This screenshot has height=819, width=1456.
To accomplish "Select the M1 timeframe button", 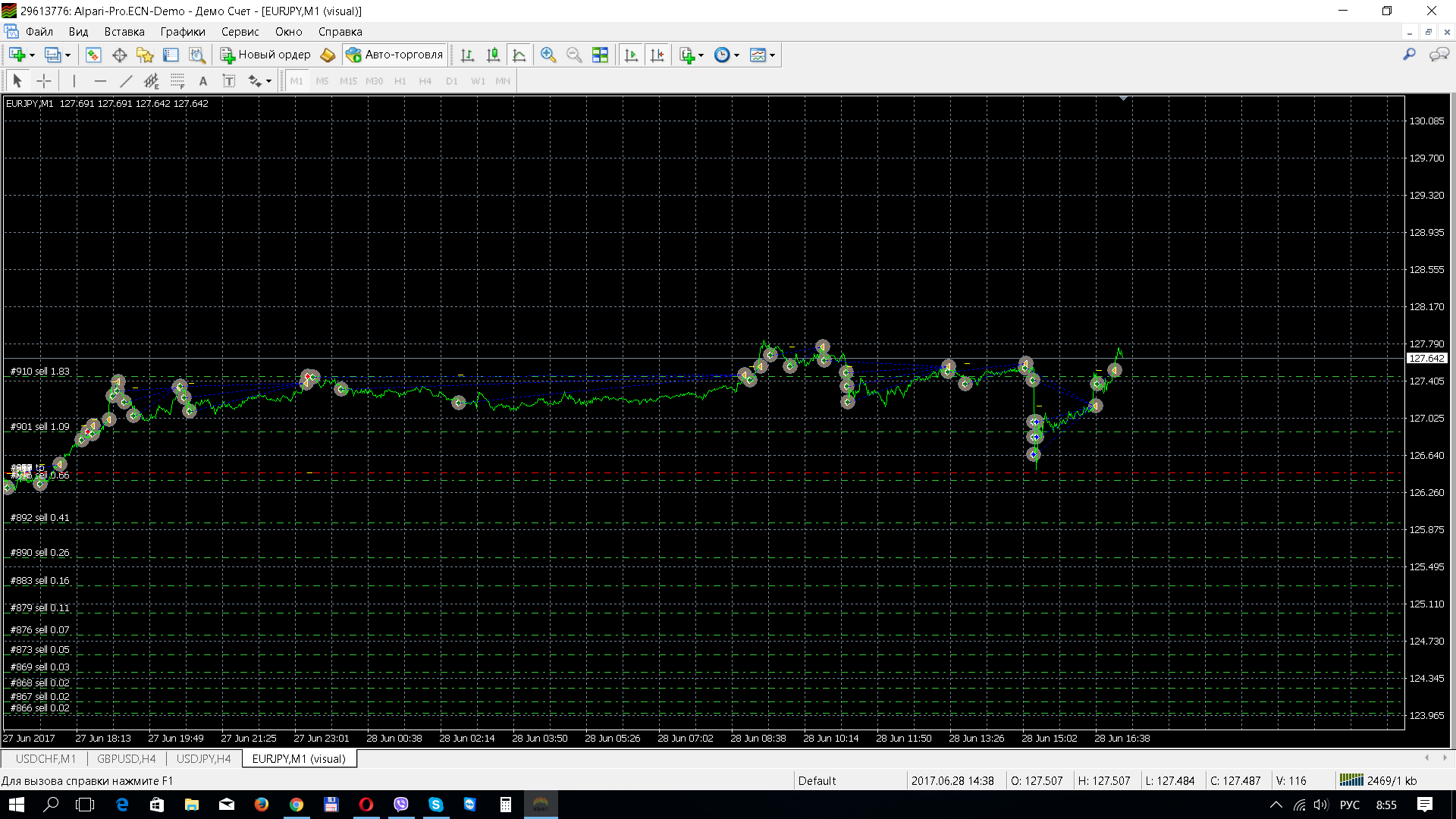I will pyautogui.click(x=297, y=81).
